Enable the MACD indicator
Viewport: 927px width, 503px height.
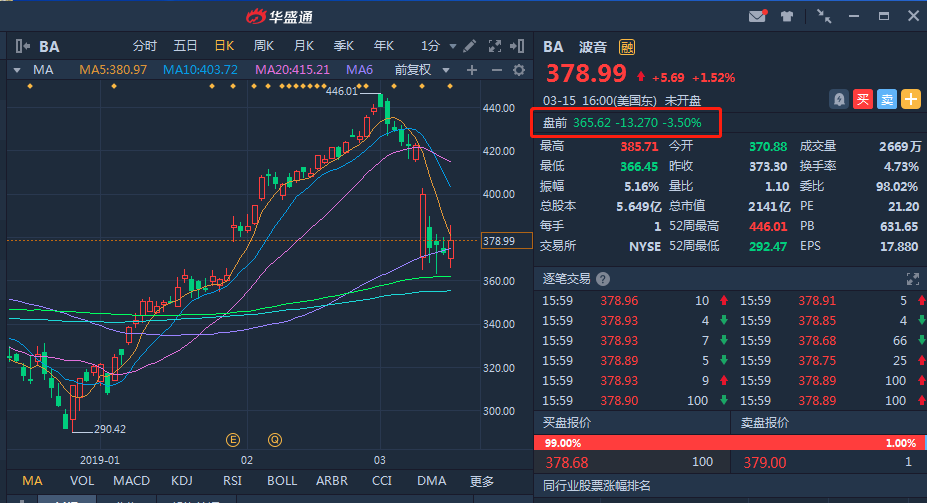(131, 481)
